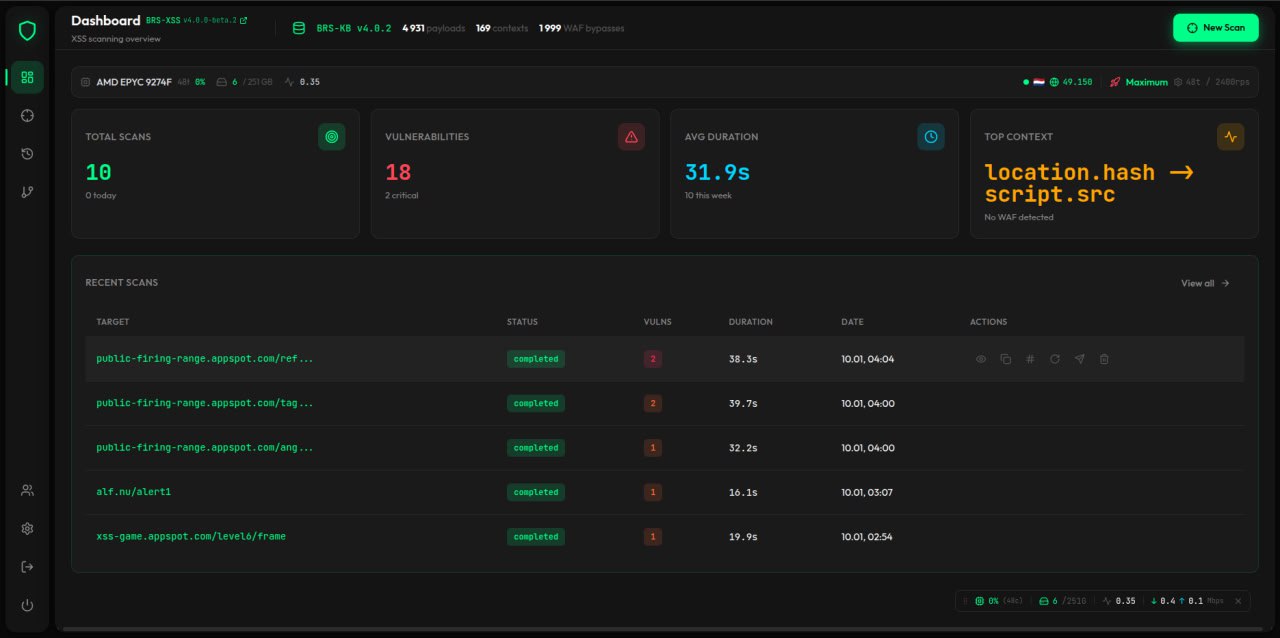The width and height of the screenshot is (1280, 638).
Task: View first scan details with eye icon
Action: point(981,359)
